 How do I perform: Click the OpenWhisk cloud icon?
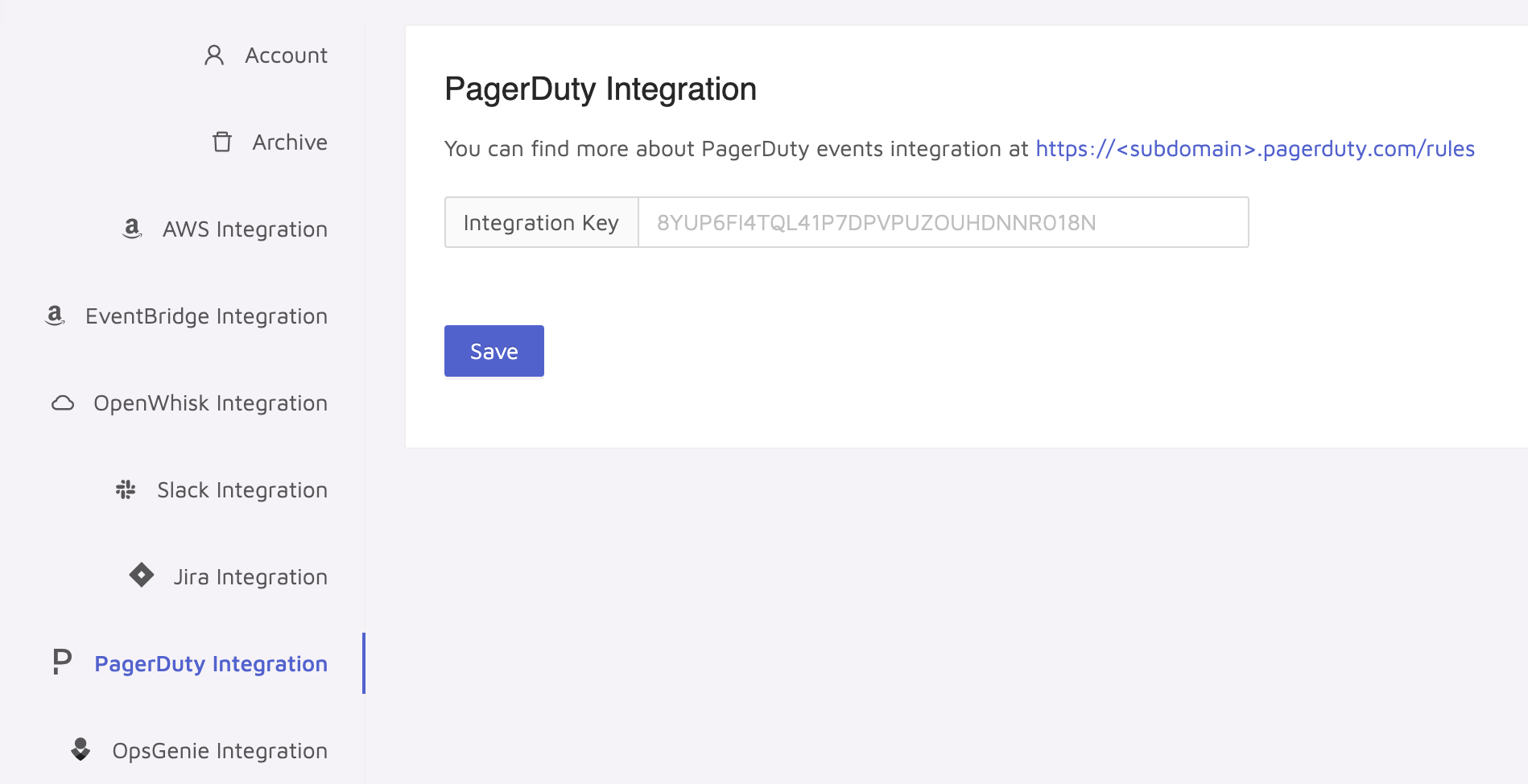pyautogui.click(x=63, y=402)
